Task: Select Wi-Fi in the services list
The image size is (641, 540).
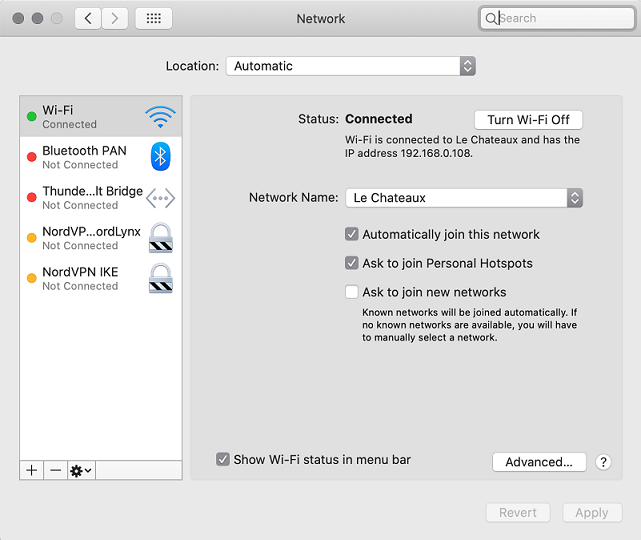Action: (101, 117)
